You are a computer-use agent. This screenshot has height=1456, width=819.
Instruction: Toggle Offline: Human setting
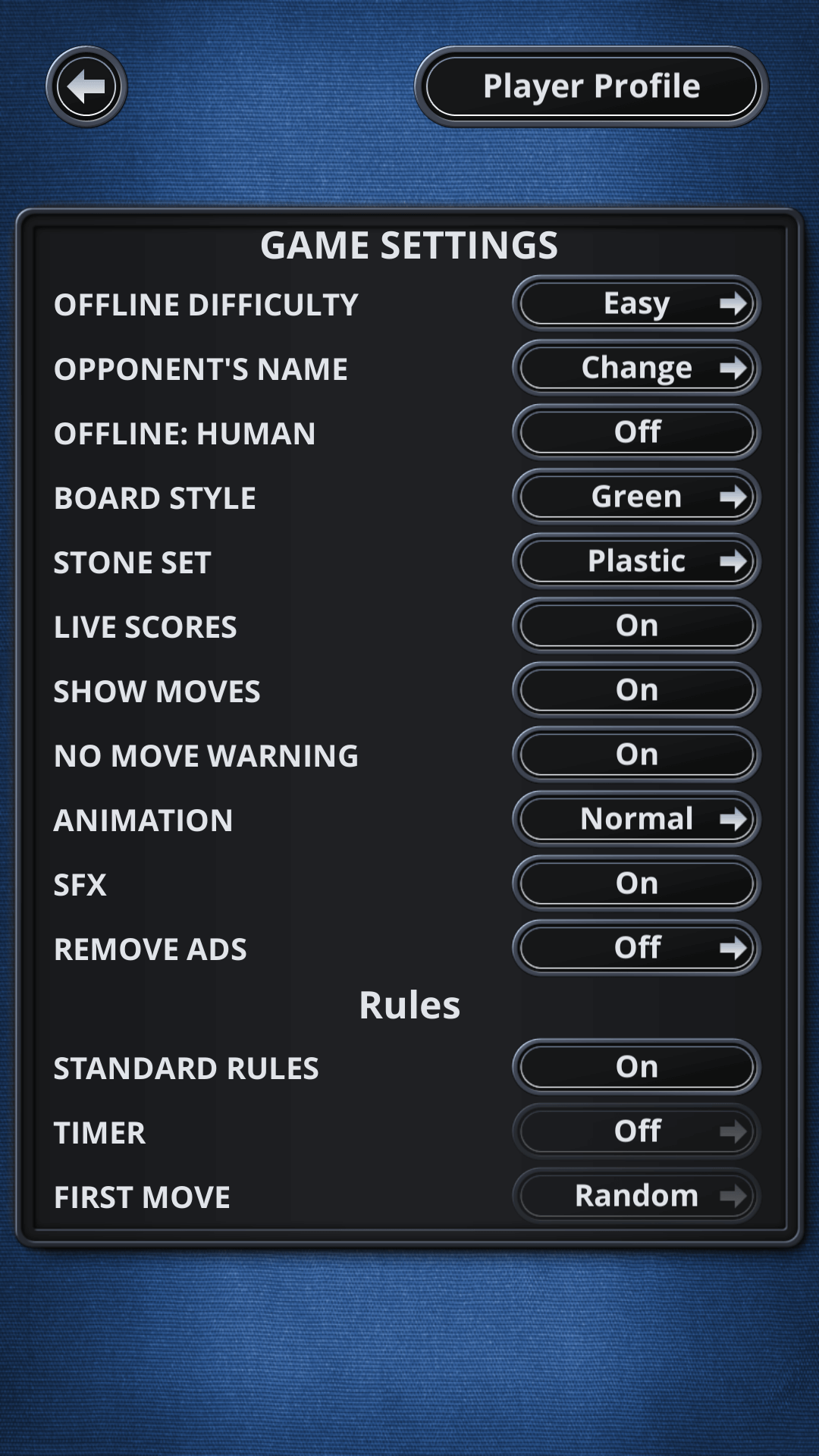(x=636, y=432)
